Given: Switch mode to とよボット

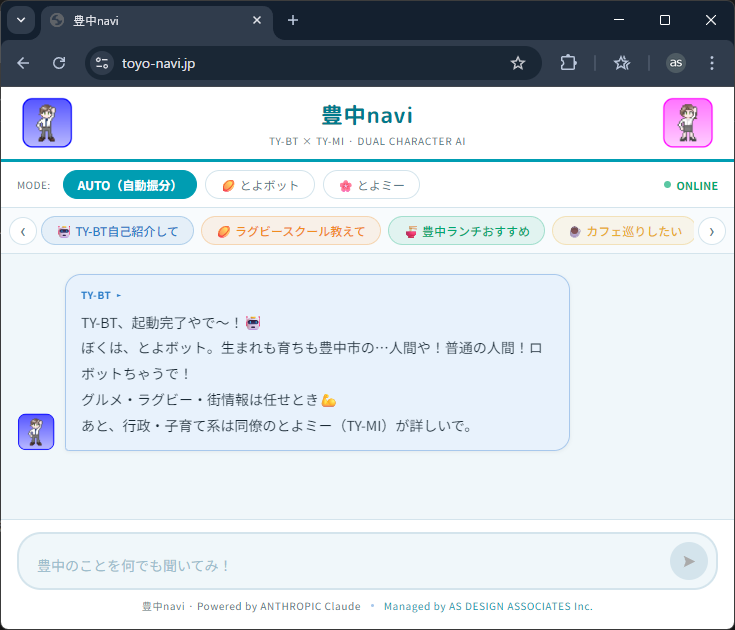Looking at the screenshot, I should [260, 185].
